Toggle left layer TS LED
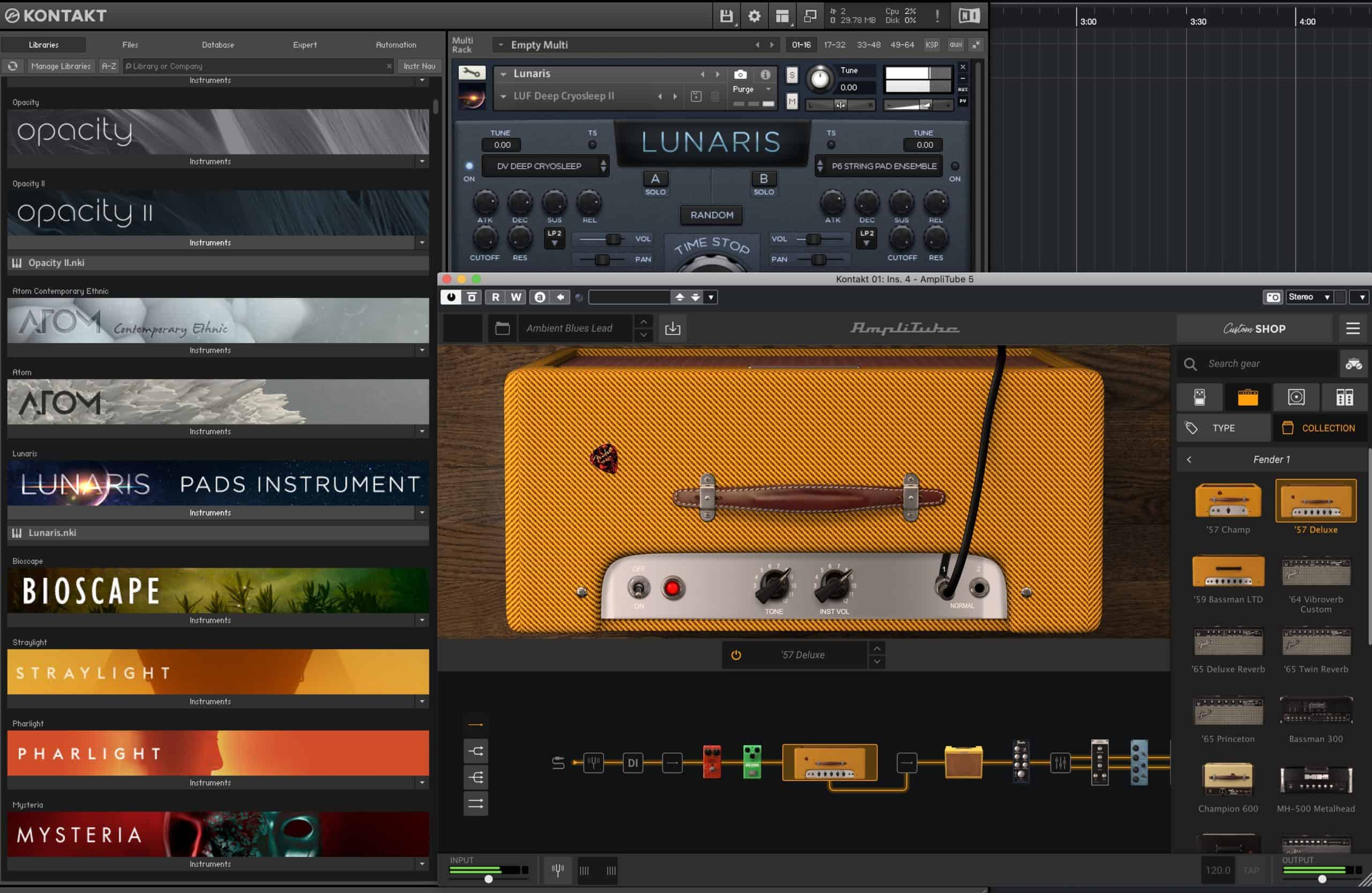 click(x=592, y=145)
